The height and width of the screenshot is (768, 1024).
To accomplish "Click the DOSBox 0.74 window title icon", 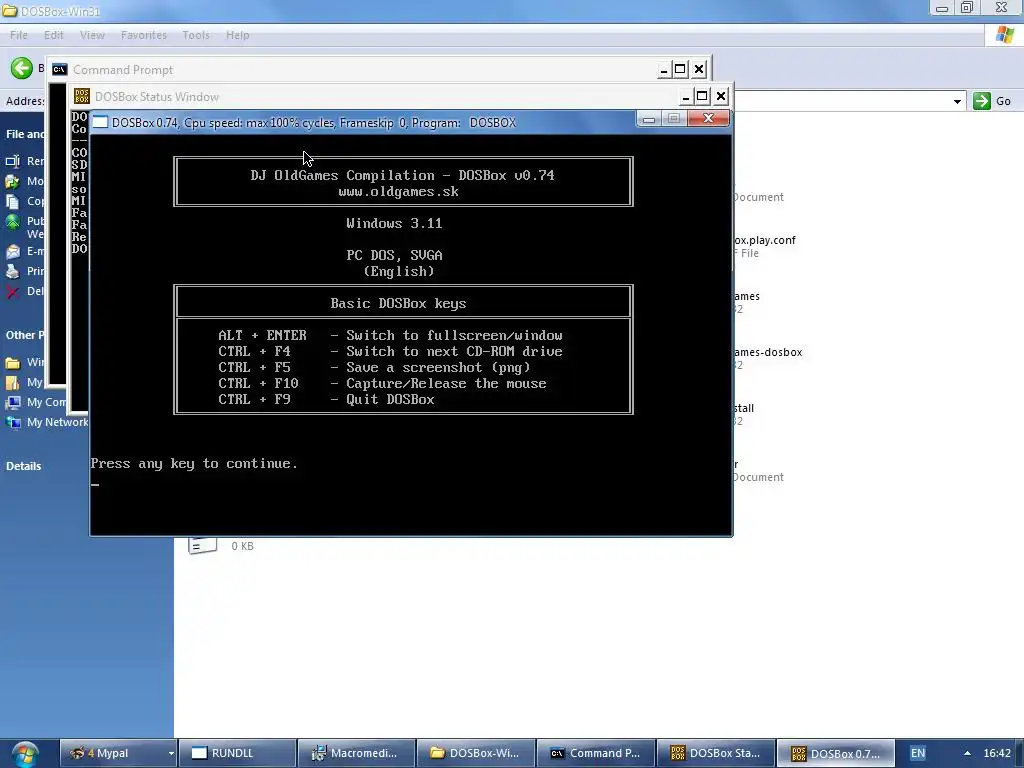I will pyautogui.click(x=100, y=122).
